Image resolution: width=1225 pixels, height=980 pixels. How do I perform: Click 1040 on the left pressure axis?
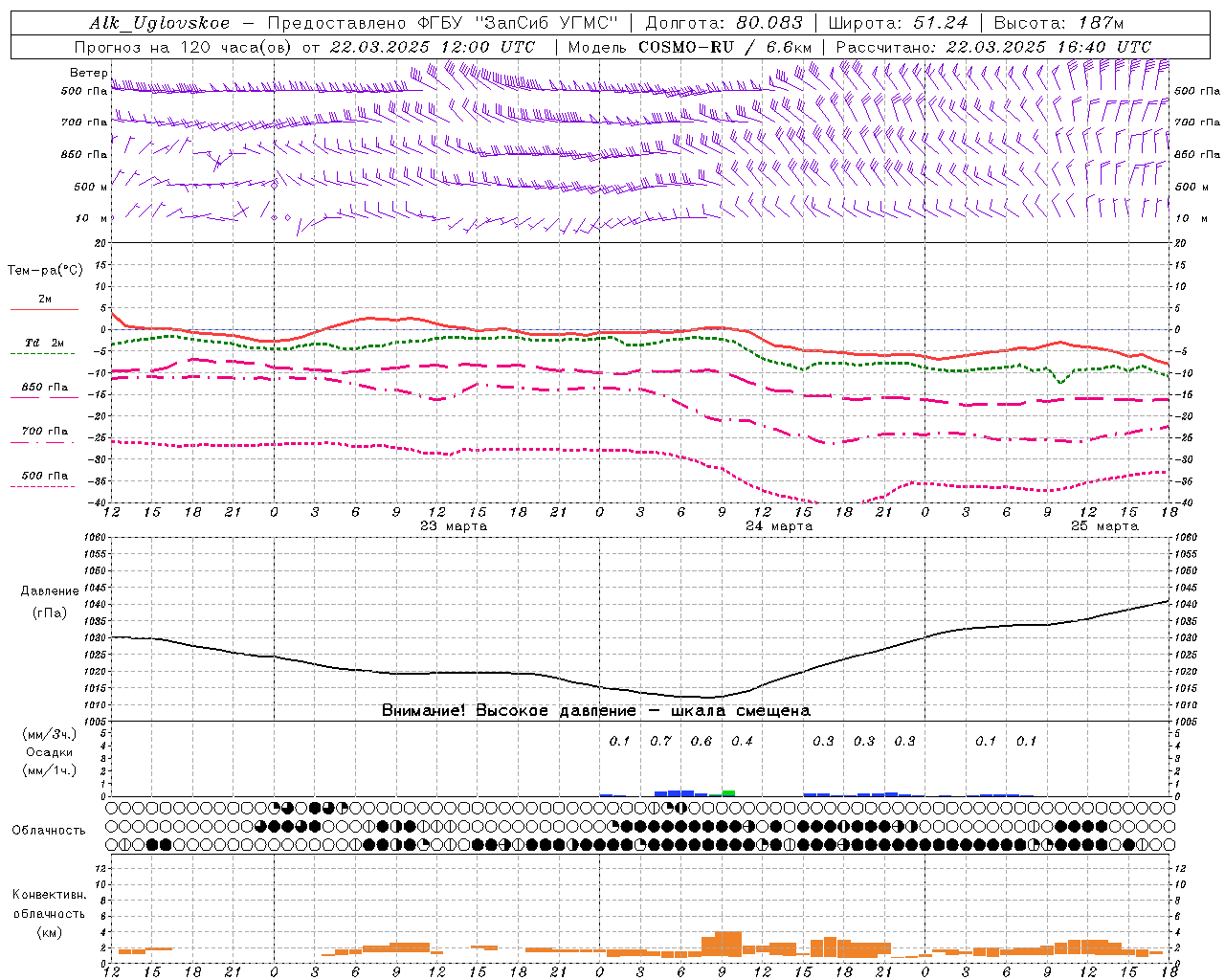pyautogui.click(x=95, y=604)
